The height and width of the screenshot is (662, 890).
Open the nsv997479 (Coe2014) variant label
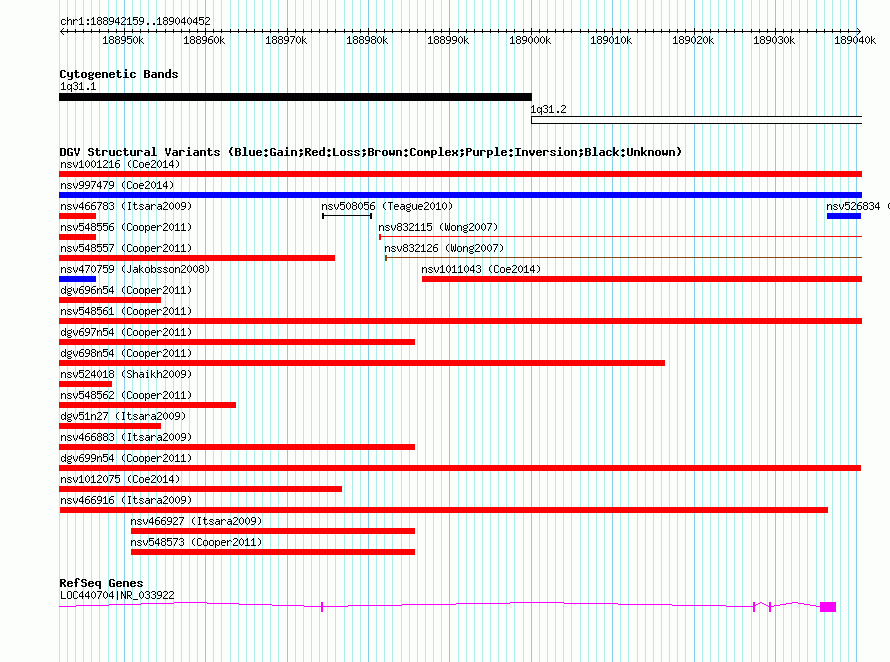(117, 186)
